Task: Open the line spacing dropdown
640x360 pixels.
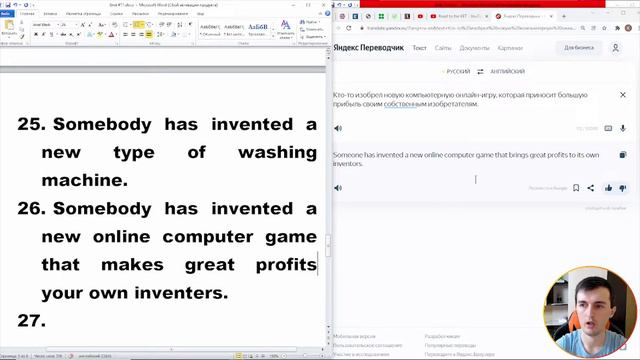Action: tap(160, 35)
